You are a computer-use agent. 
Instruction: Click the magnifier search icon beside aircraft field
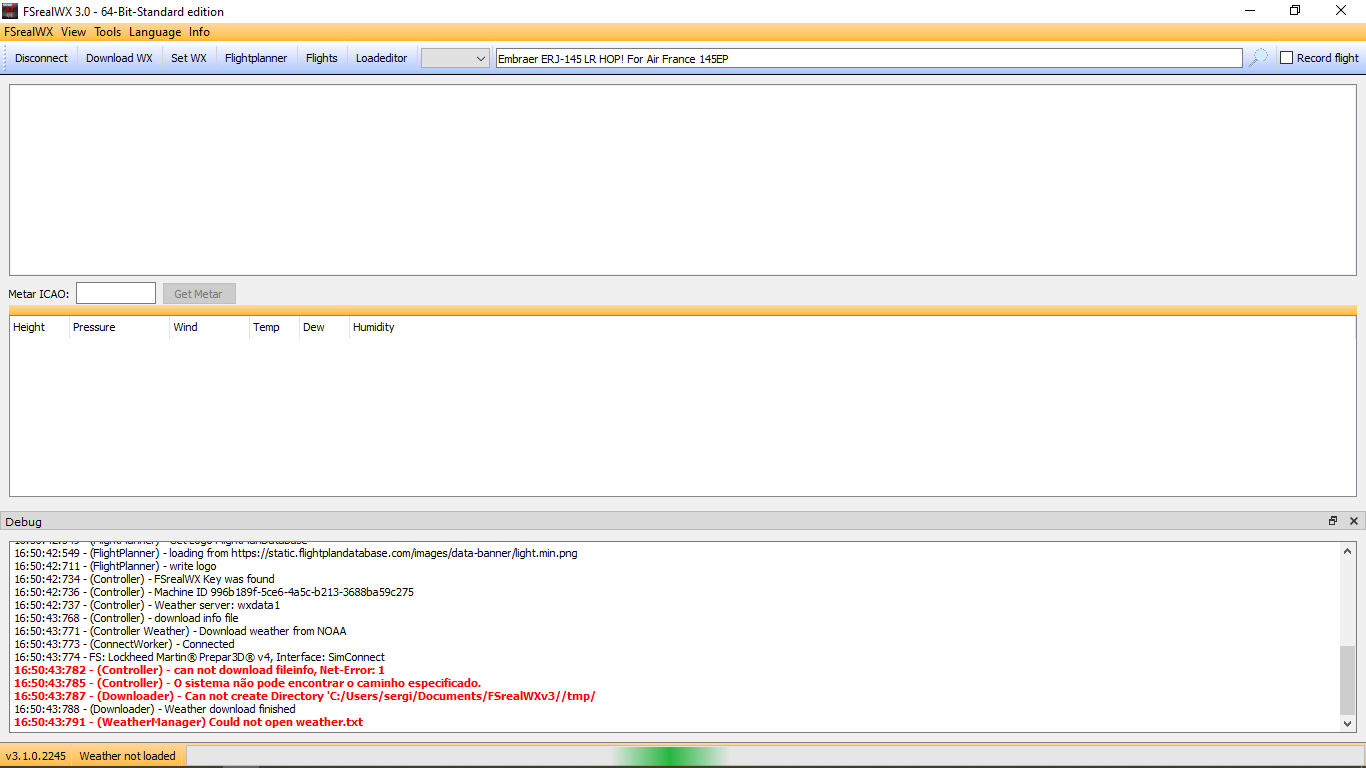coord(1258,58)
